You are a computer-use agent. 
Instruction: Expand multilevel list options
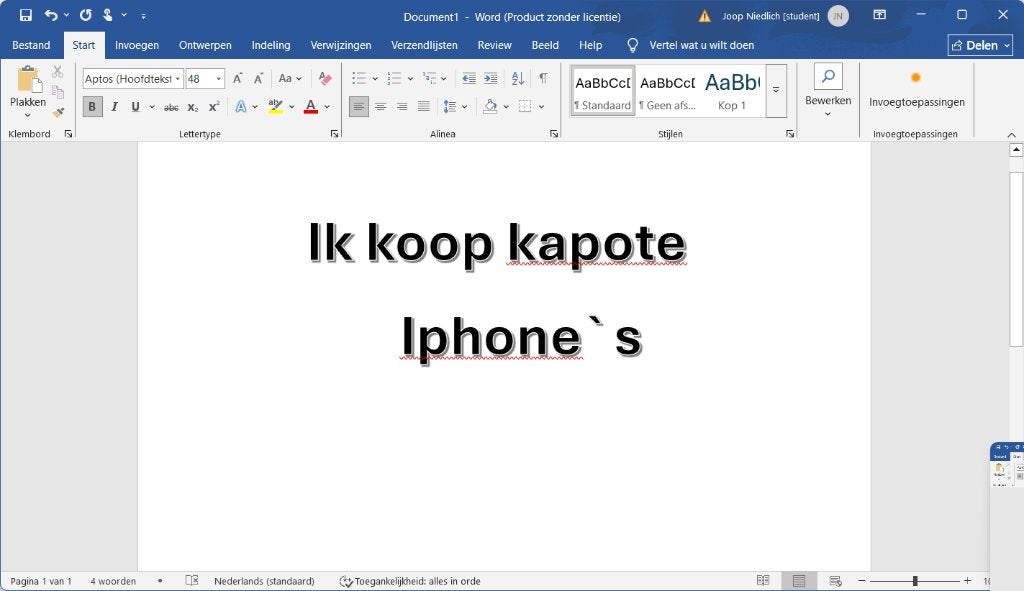point(443,79)
